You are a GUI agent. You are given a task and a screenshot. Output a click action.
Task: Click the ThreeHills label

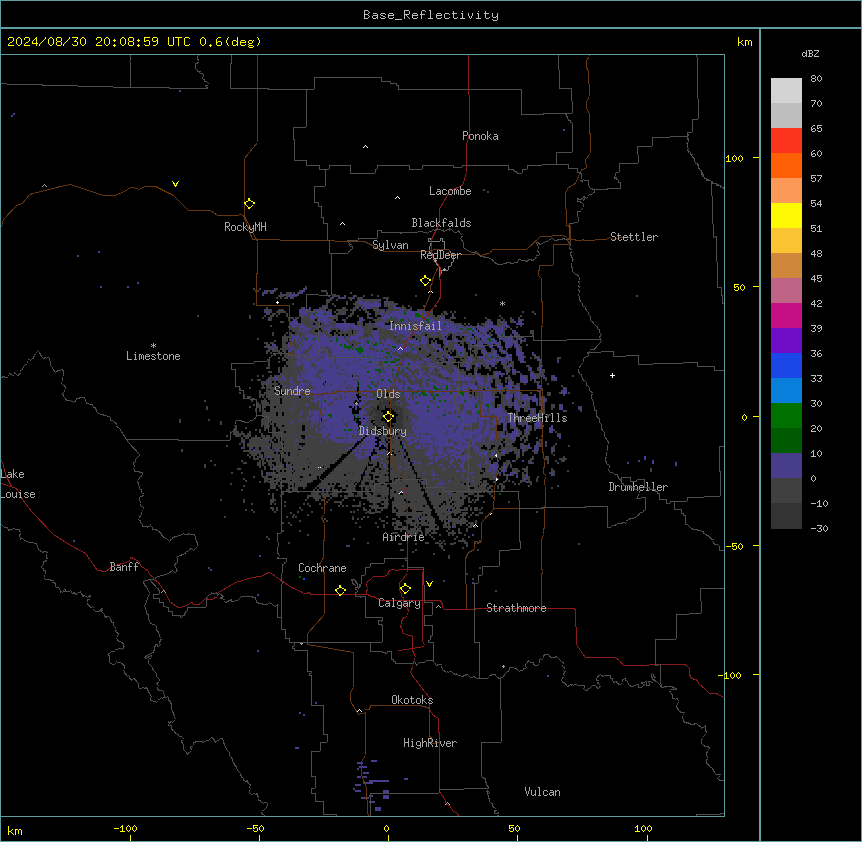[537, 418]
